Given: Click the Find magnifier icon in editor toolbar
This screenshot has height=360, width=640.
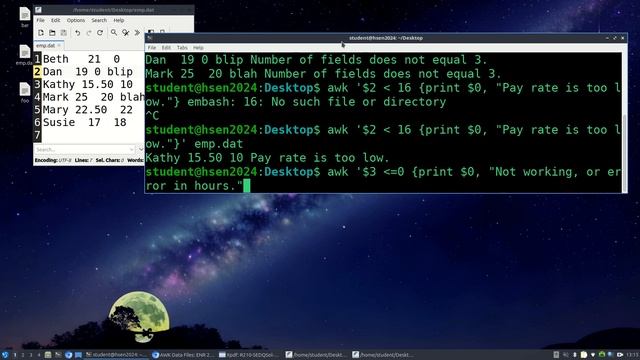Looking at the screenshot, I should coord(114,32).
